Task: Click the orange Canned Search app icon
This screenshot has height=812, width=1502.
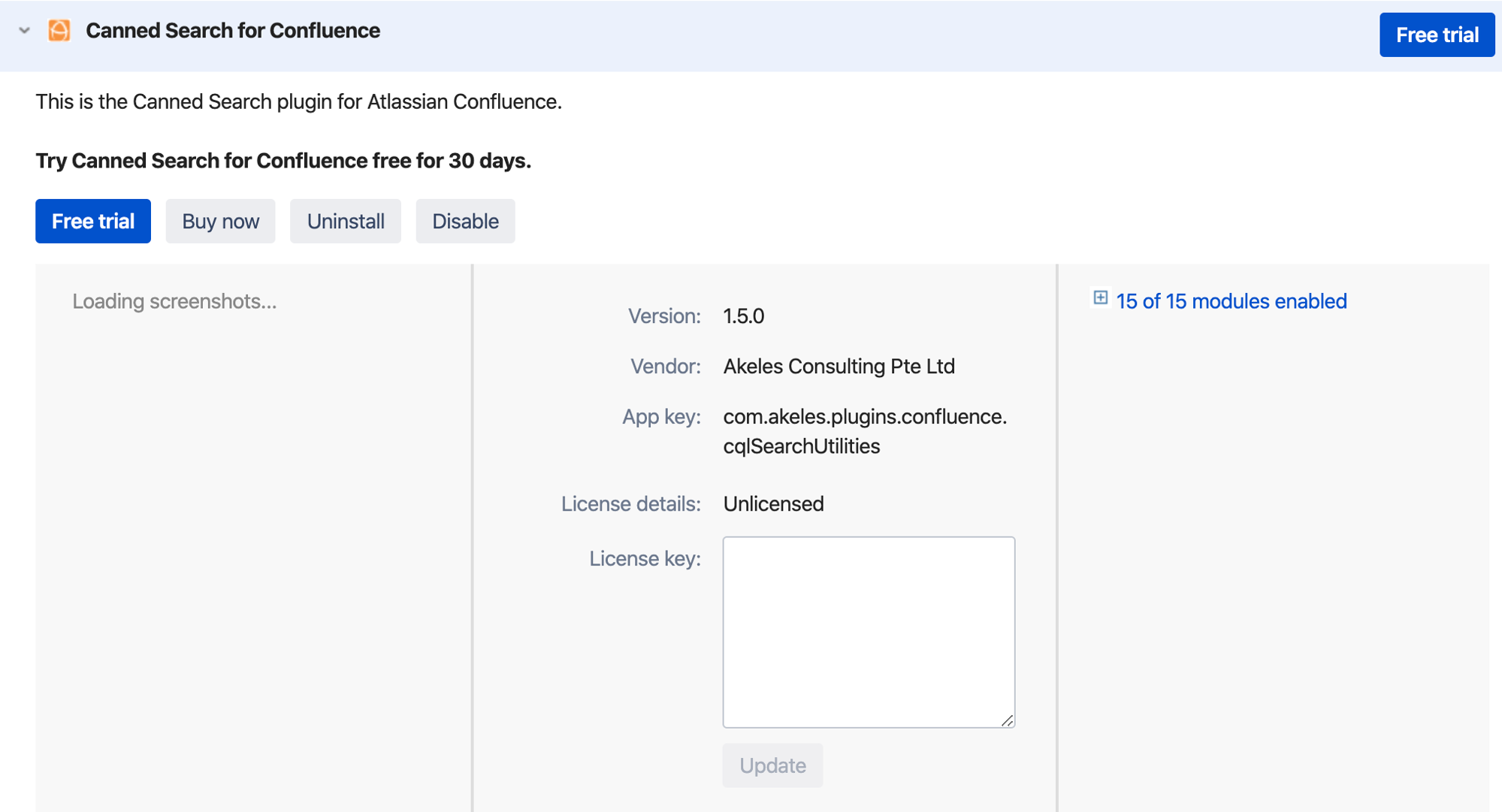Action: (59, 31)
